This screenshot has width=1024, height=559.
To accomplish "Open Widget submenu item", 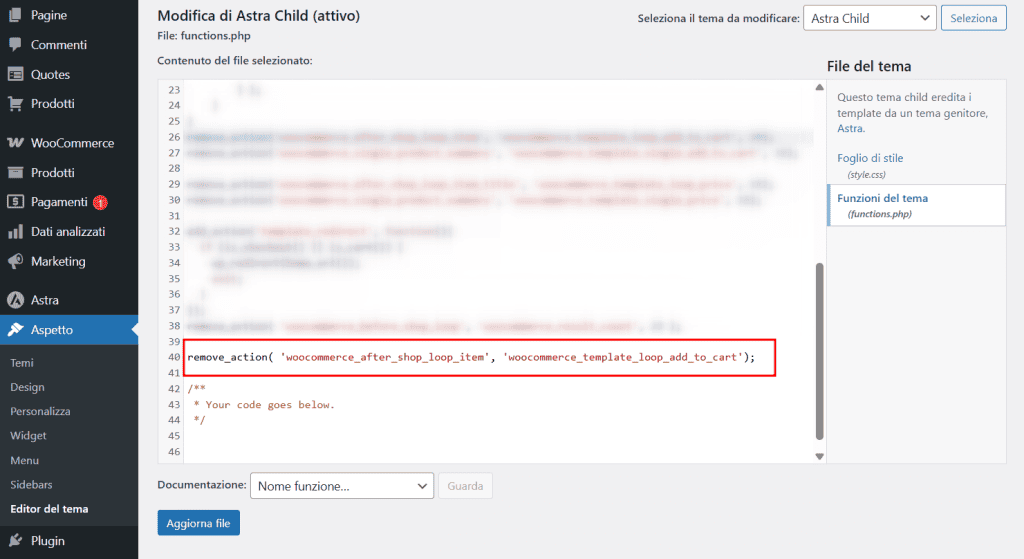I will coord(28,436).
